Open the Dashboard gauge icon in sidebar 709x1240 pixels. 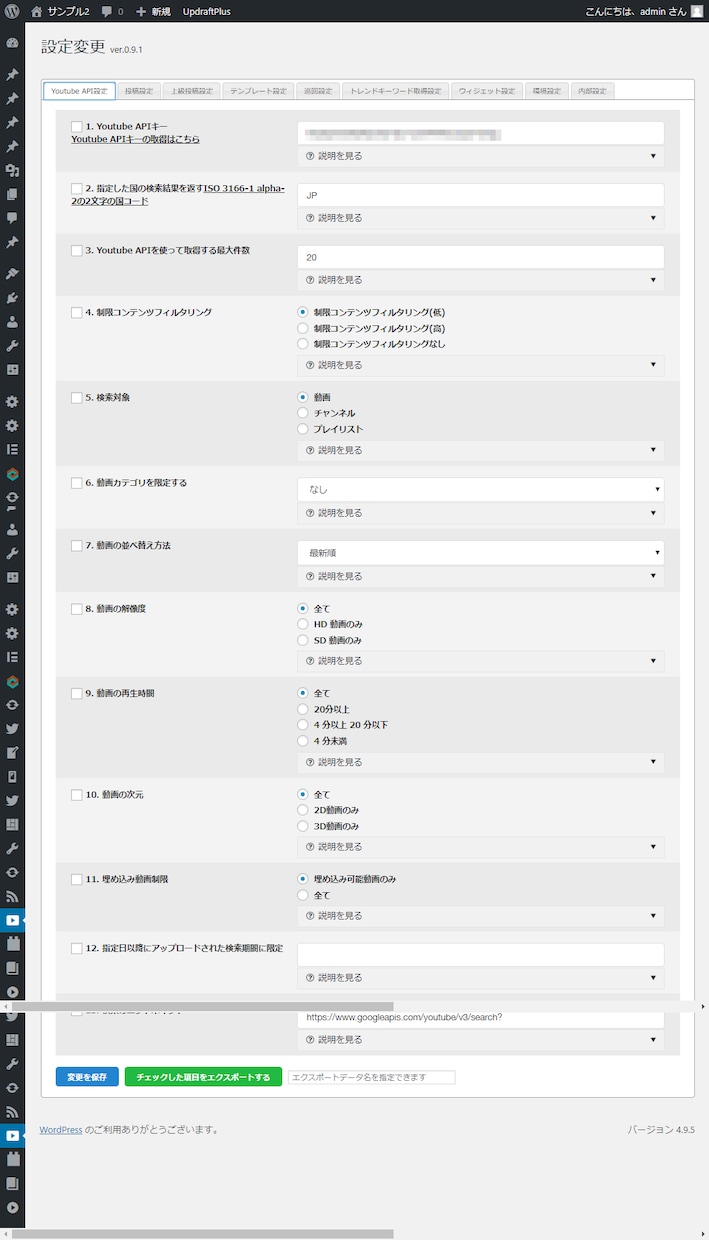12,44
